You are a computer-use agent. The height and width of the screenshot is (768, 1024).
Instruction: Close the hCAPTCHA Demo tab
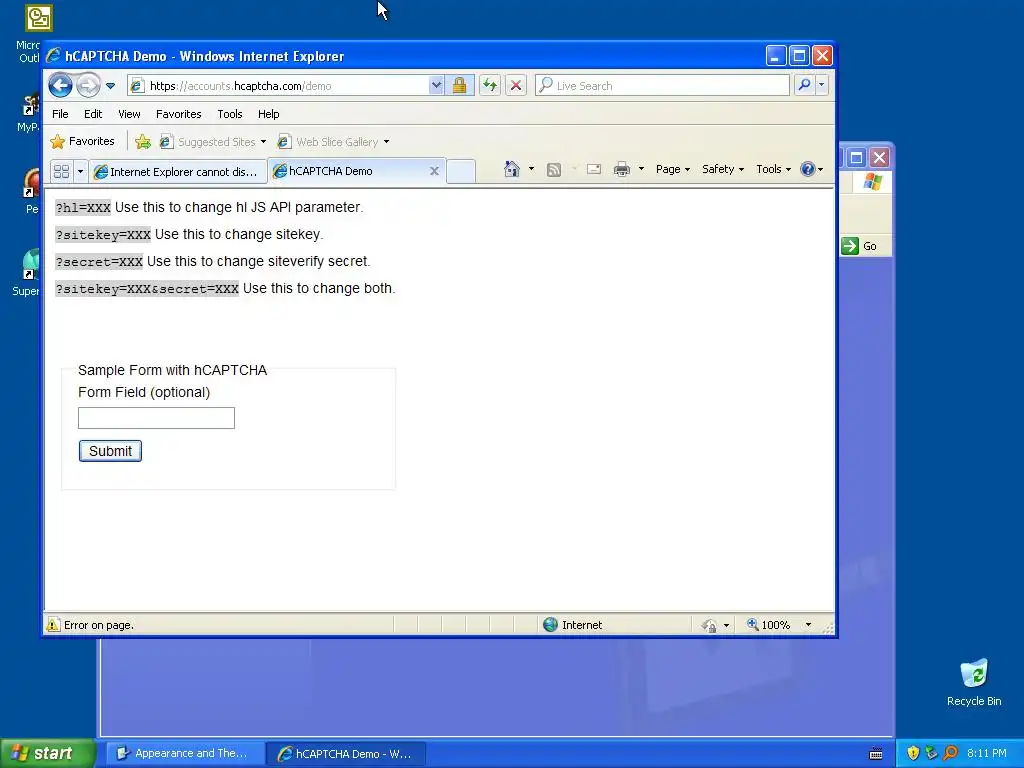pos(434,170)
